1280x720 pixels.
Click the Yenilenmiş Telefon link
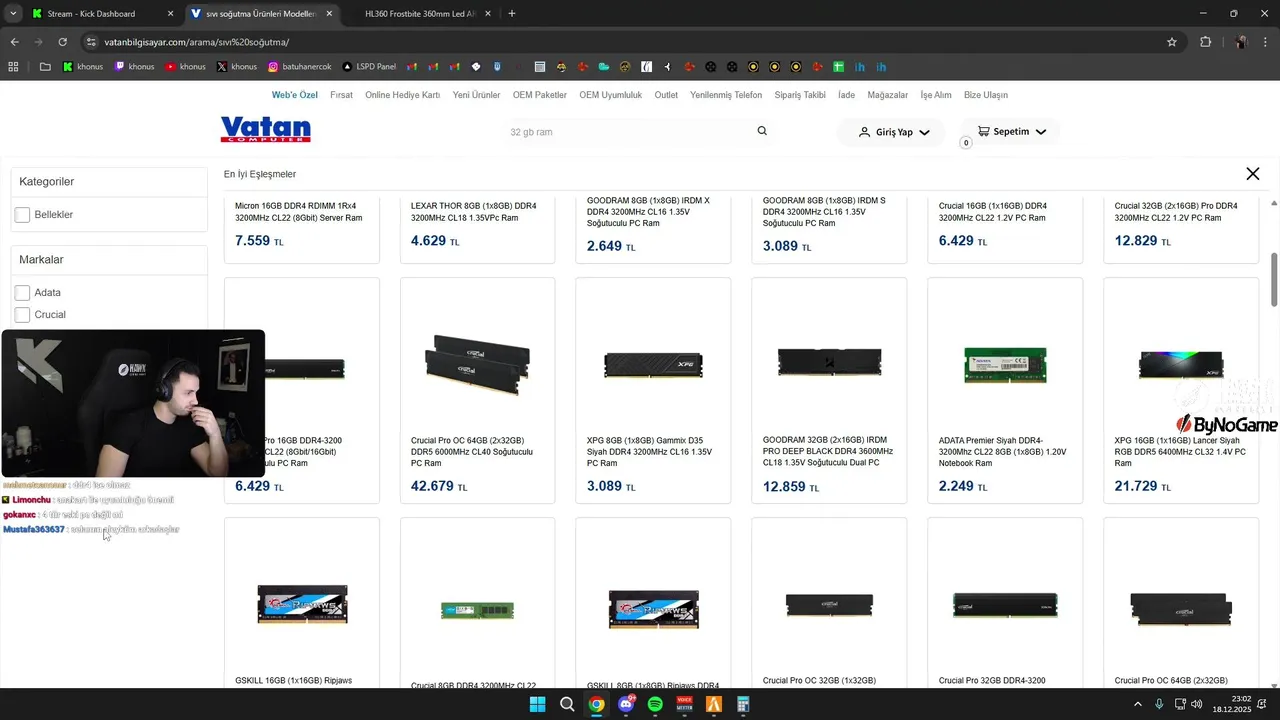pos(726,95)
